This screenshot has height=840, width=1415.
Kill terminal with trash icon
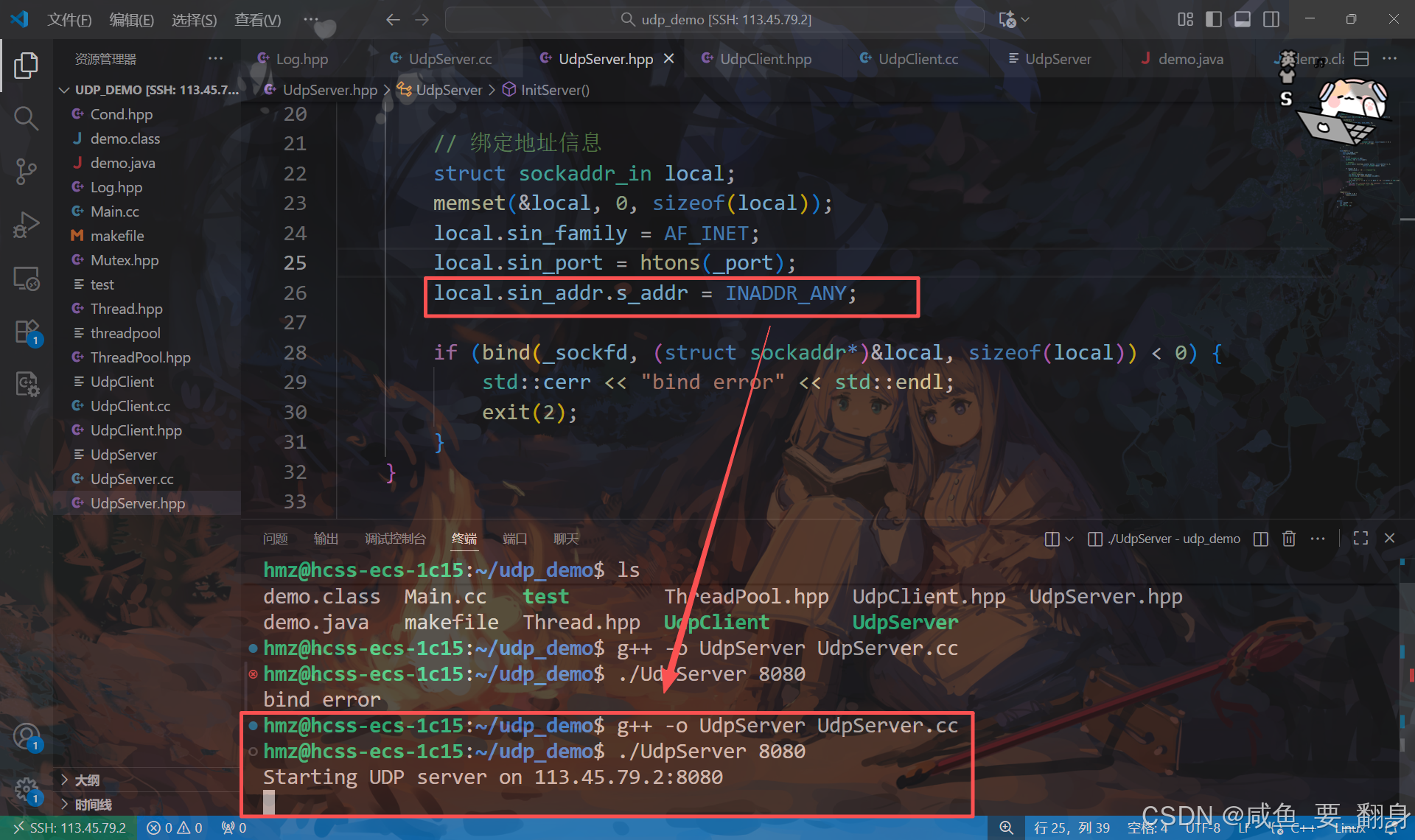pyautogui.click(x=1289, y=539)
